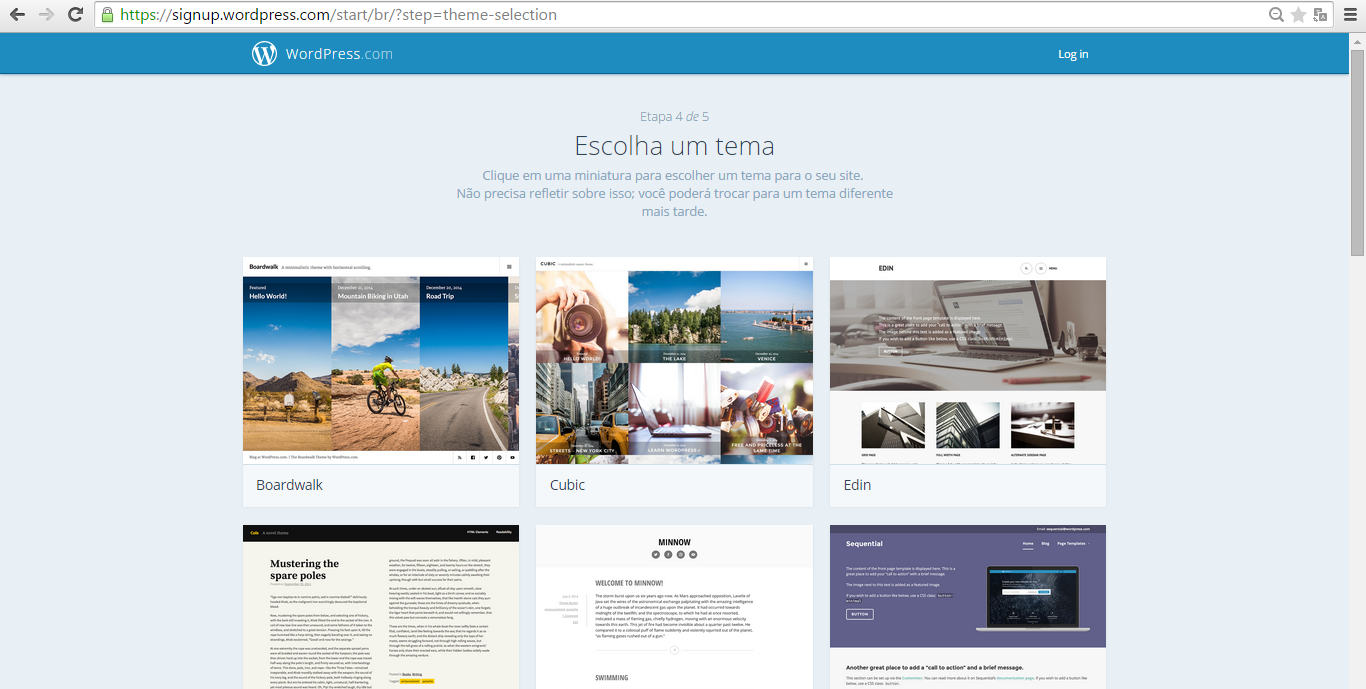The image size is (1366, 689).
Task: Click the 'Escolha um tema' heading
Action: pos(674,146)
